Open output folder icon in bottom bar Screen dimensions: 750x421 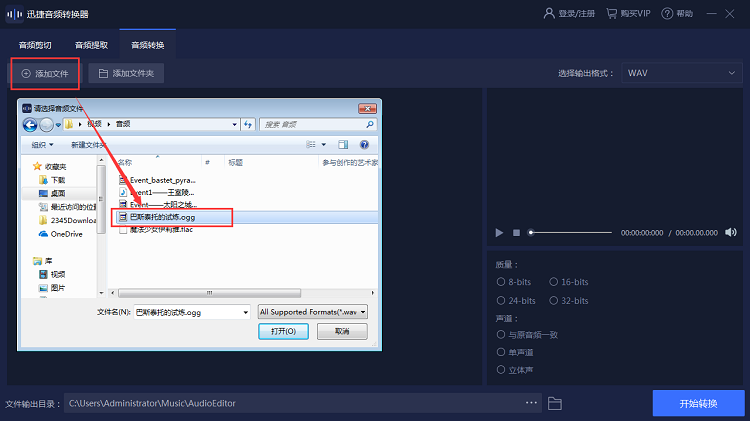tap(555, 403)
